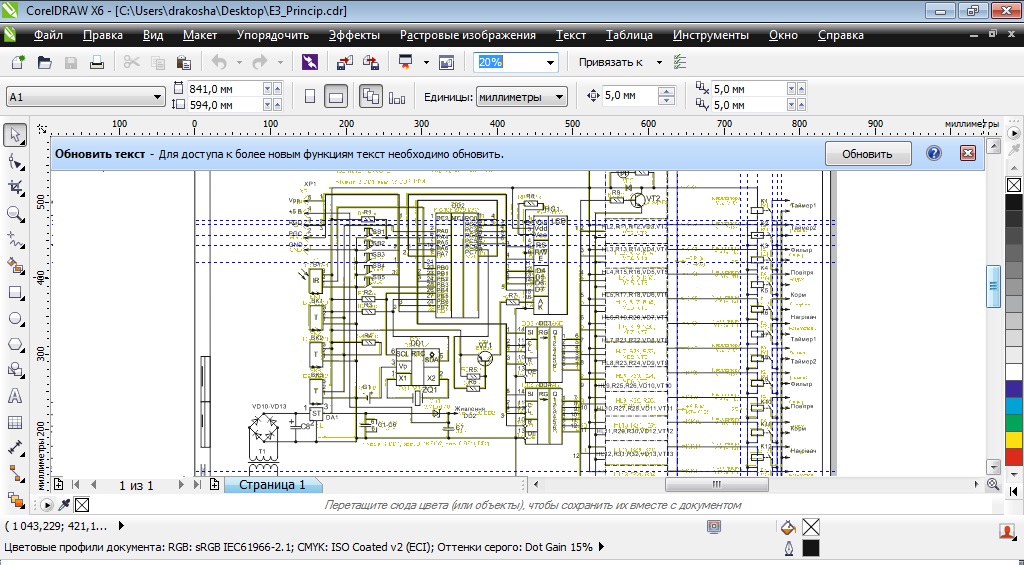Select the Text tool
1024x565 pixels.
click(15, 396)
